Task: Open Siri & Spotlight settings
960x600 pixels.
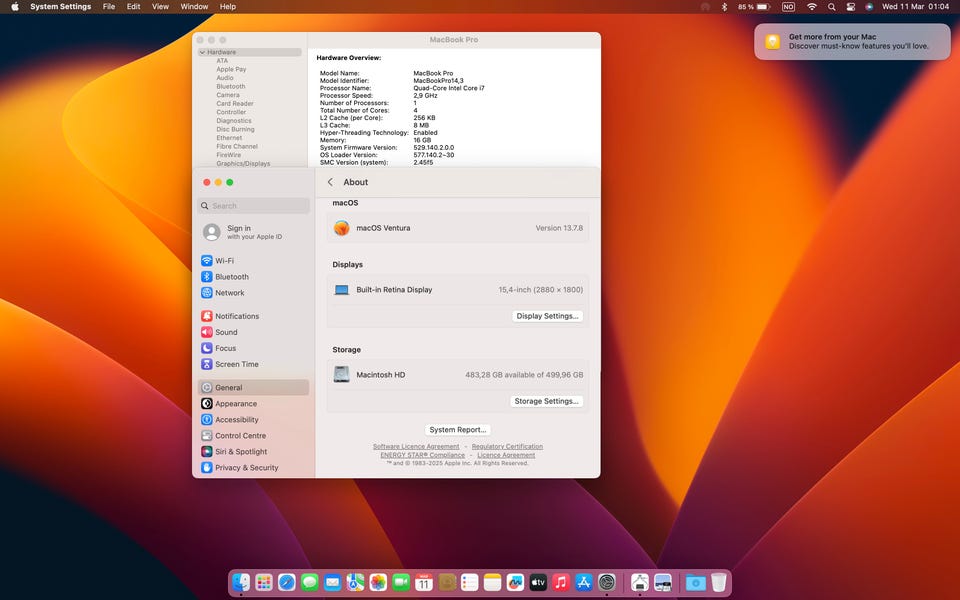Action: tap(240, 452)
